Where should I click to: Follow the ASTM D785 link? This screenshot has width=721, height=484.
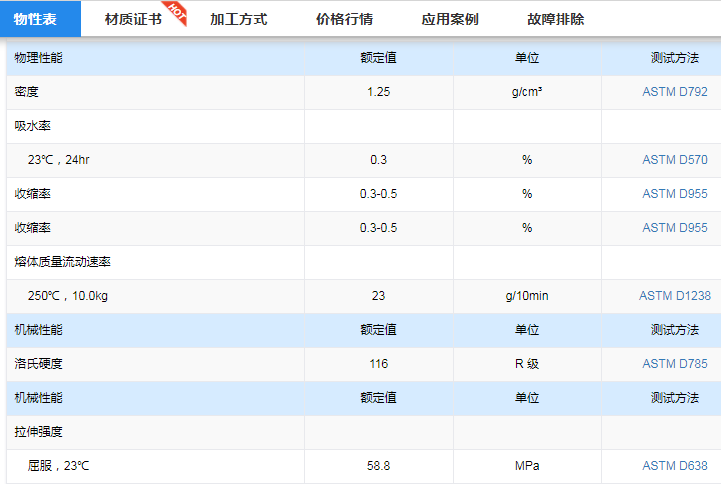click(x=674, y=364)
